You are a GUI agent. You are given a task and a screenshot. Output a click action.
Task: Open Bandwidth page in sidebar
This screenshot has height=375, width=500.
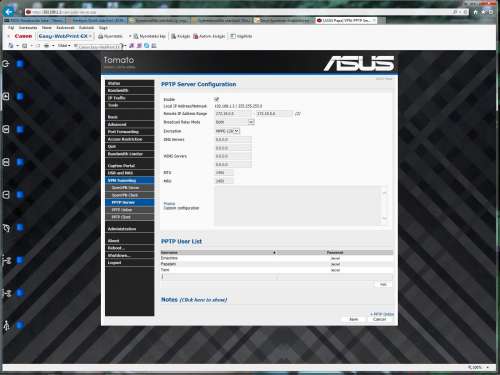(130, 90)
